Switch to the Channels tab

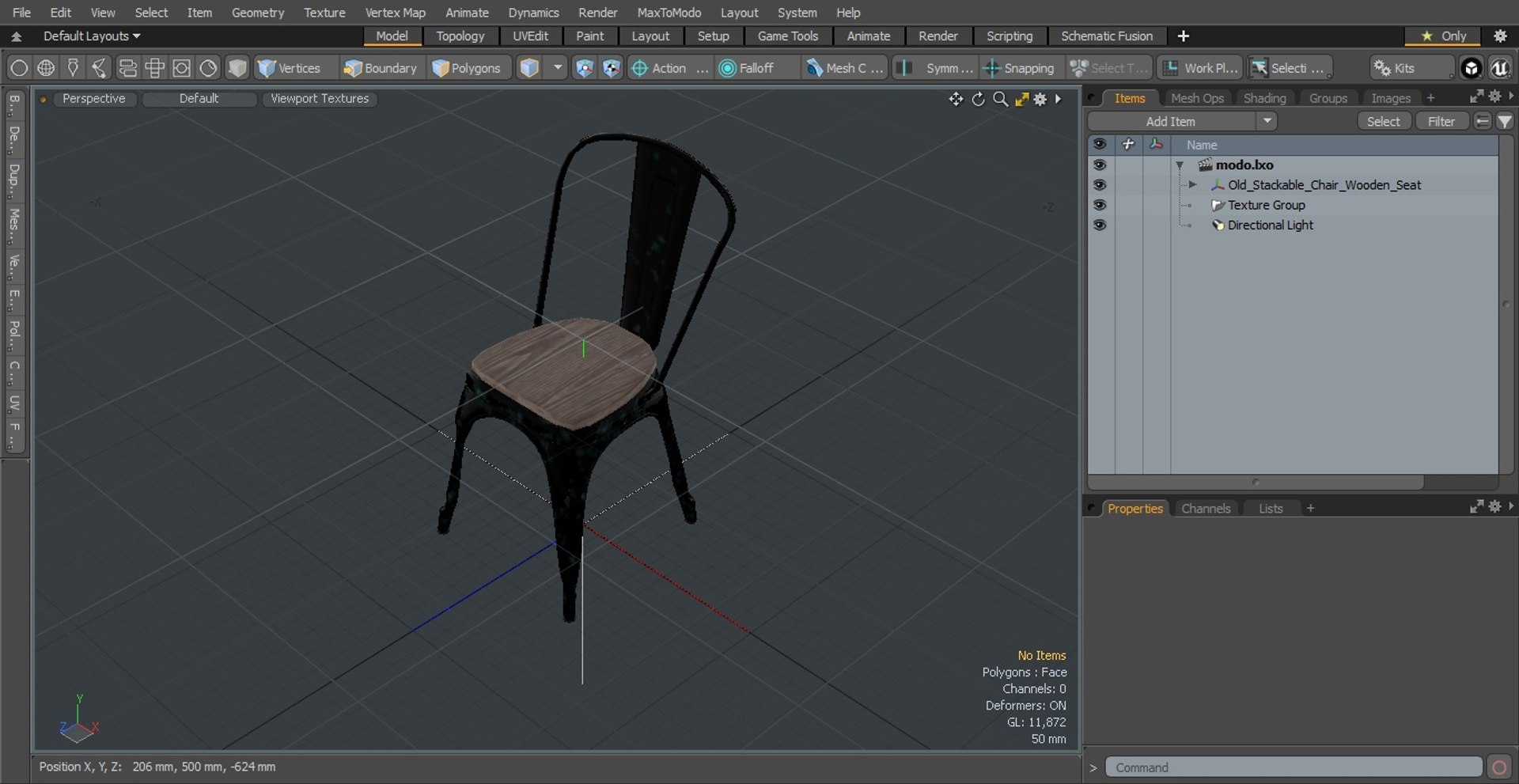[1206, 509]
